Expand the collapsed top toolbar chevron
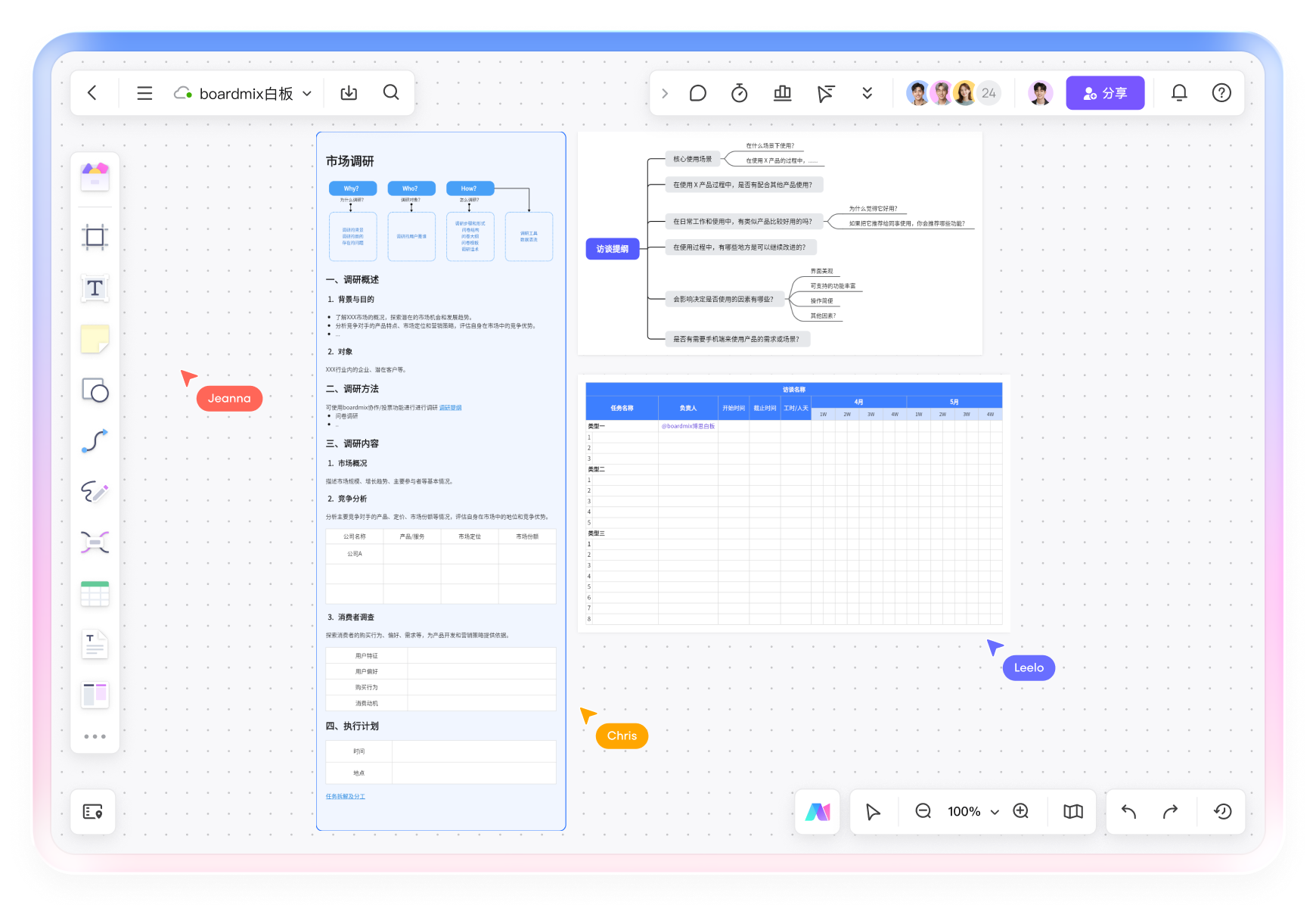 (665, 93)
